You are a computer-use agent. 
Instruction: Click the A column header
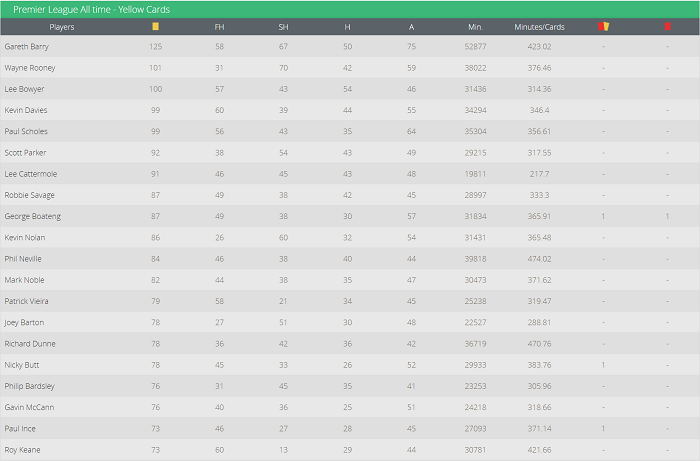tap(411, 27)
